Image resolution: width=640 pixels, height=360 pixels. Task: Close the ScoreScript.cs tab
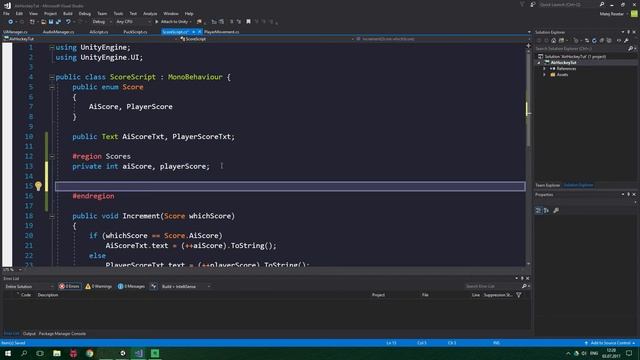click(200, 32)
